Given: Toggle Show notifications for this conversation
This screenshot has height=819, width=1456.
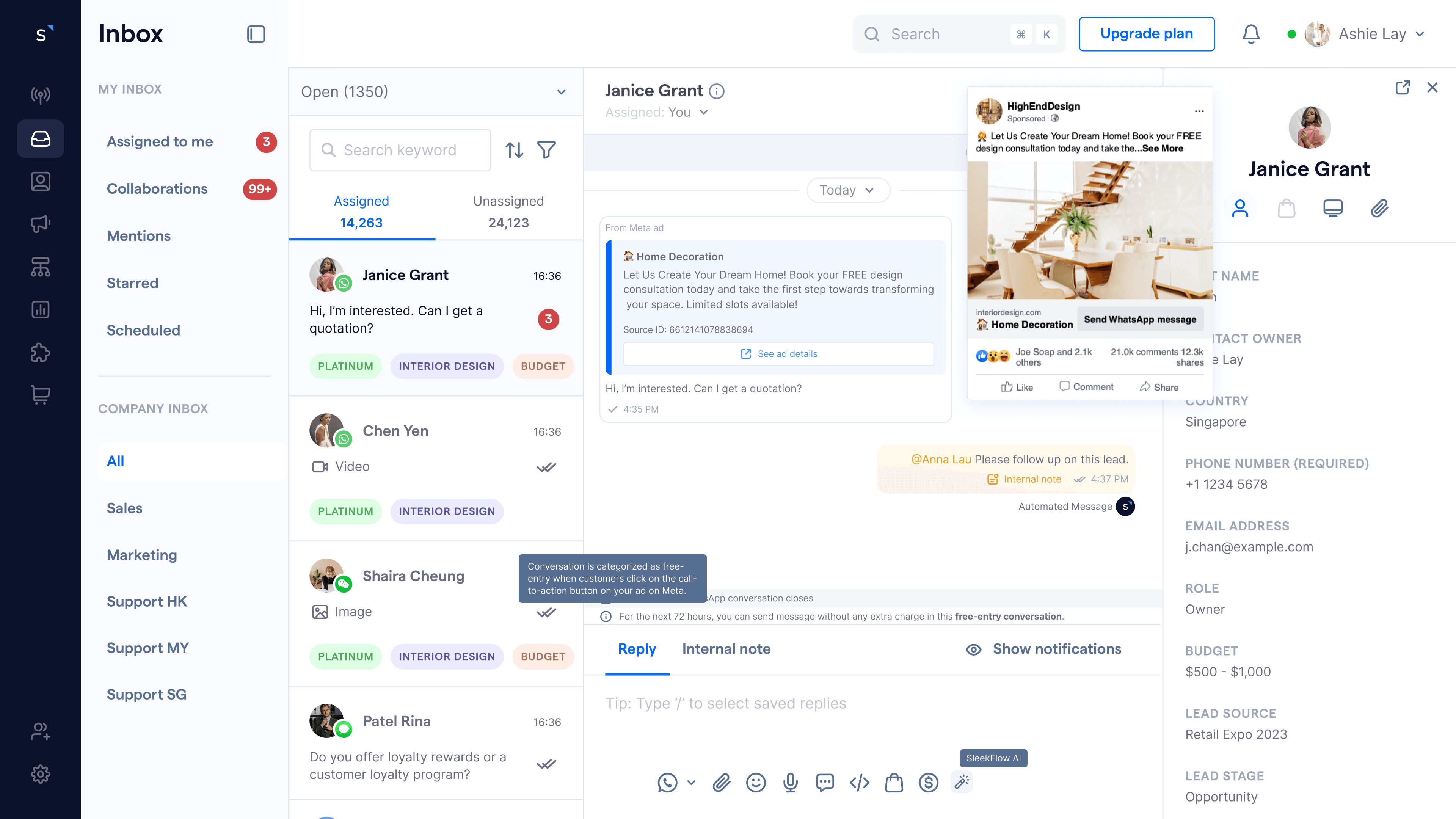Looking at the screenshot, I should (x=1043, y=649).
